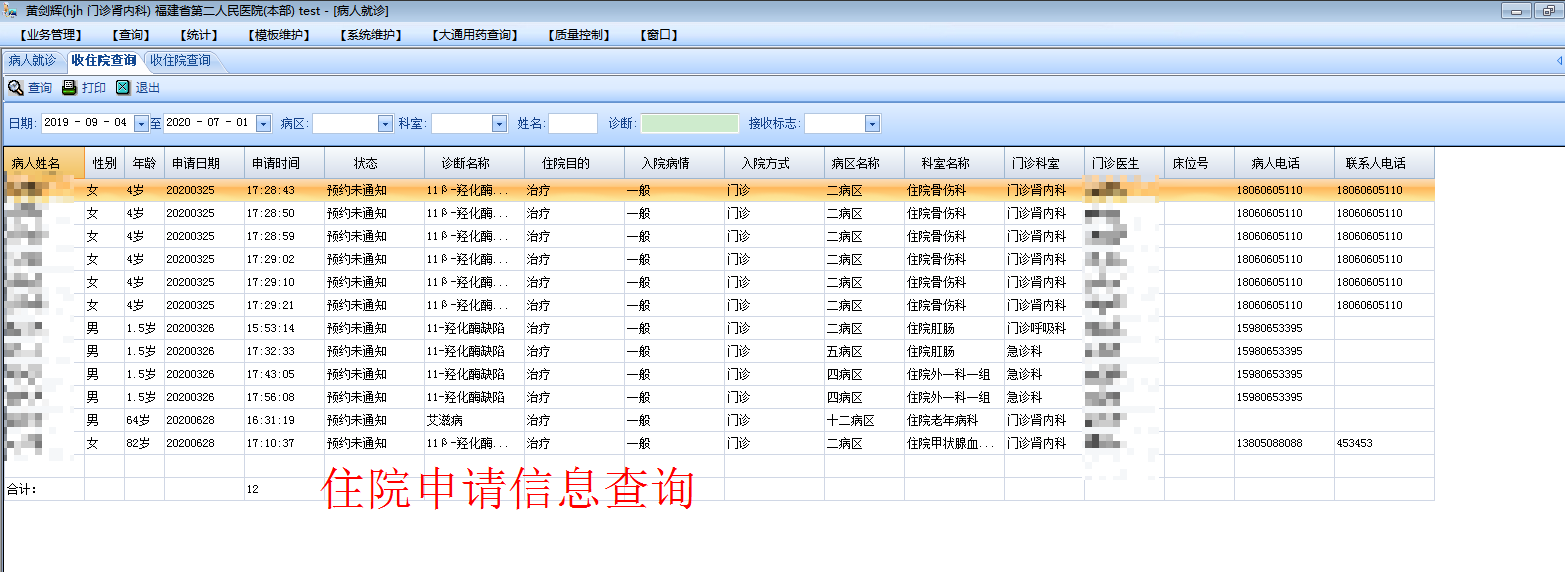Click the 艾滋病 diagnosis cell

point(474,420)
